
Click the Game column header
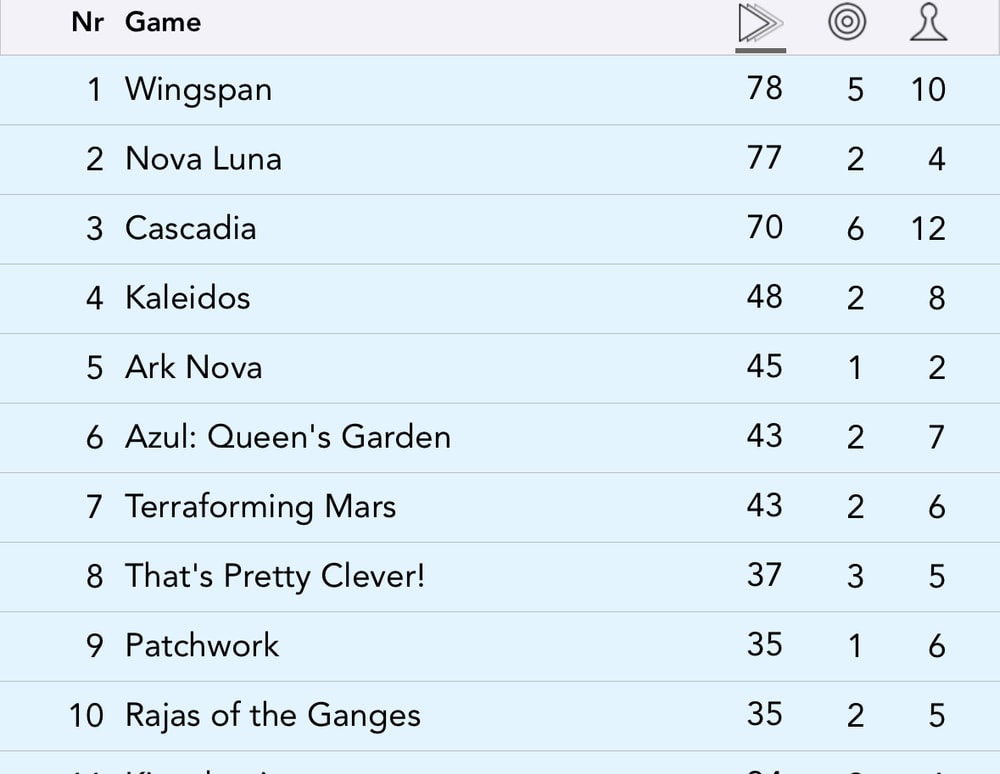(163, 22)
